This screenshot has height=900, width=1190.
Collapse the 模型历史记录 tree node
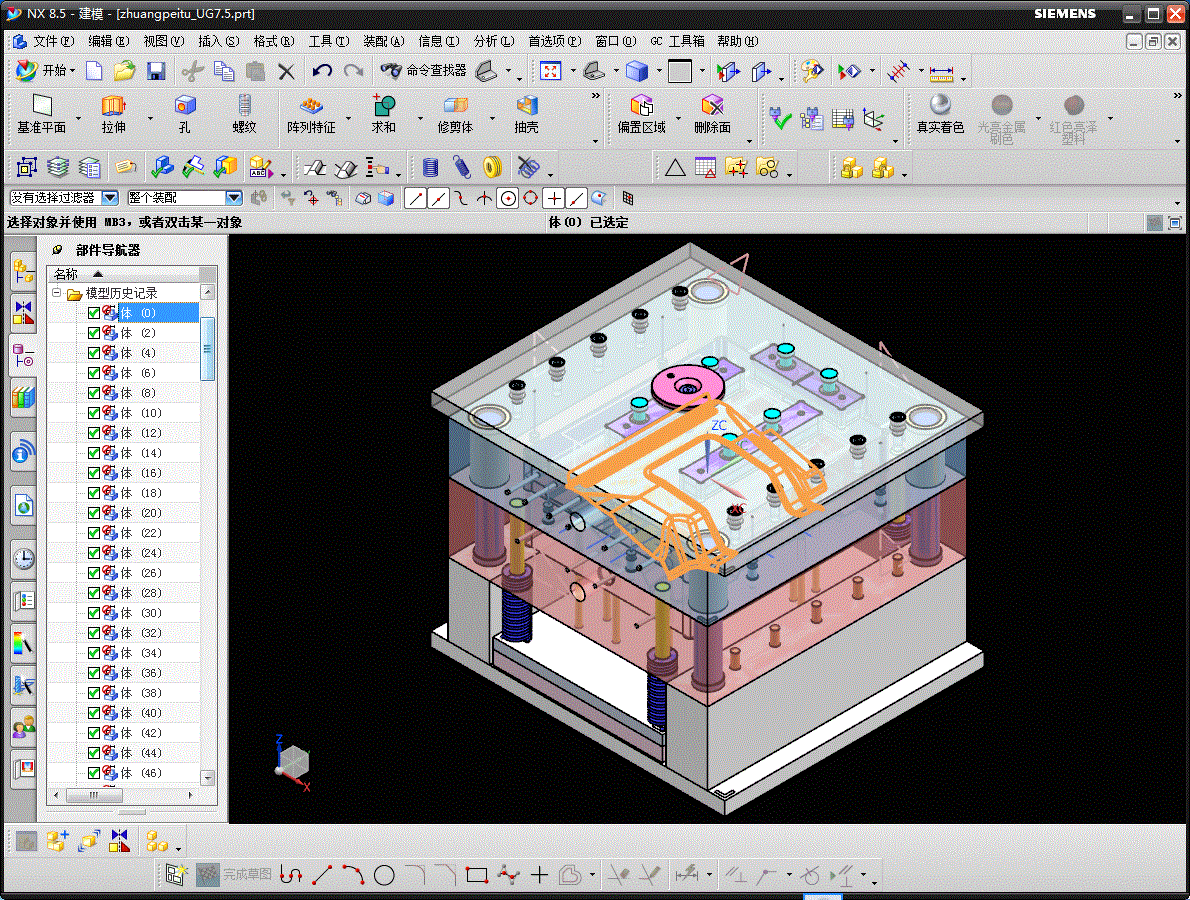56,292
